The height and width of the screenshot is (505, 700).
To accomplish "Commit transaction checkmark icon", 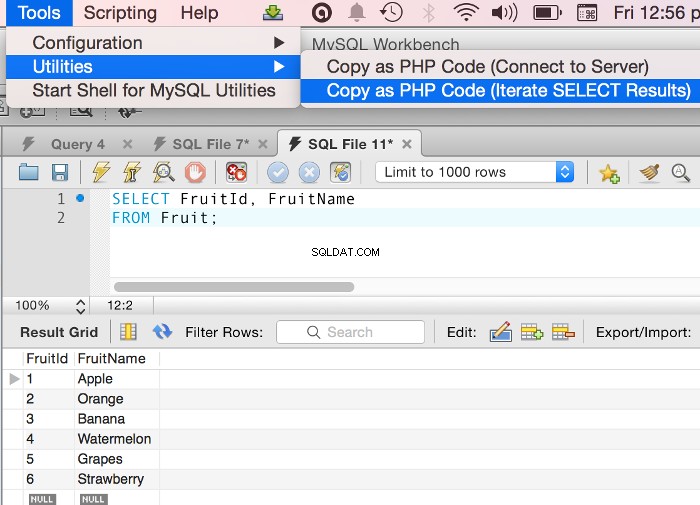I will point(278,172).
